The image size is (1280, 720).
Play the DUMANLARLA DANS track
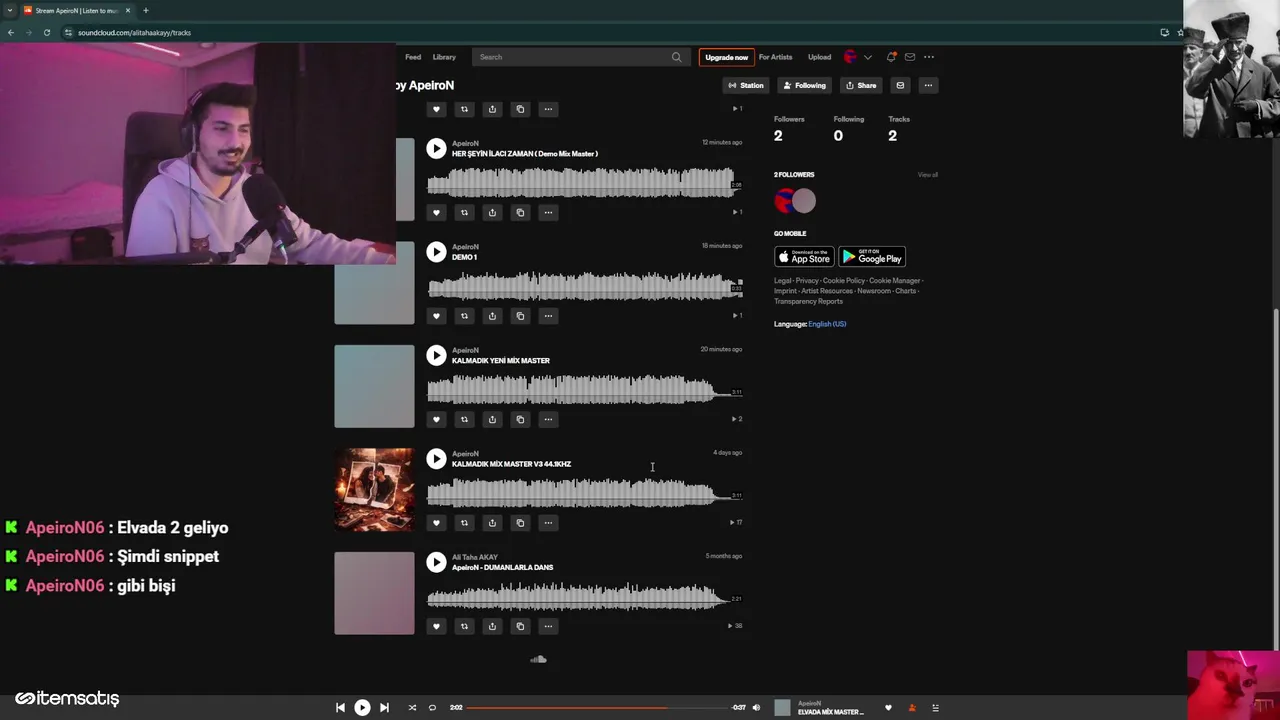(436, 562)
